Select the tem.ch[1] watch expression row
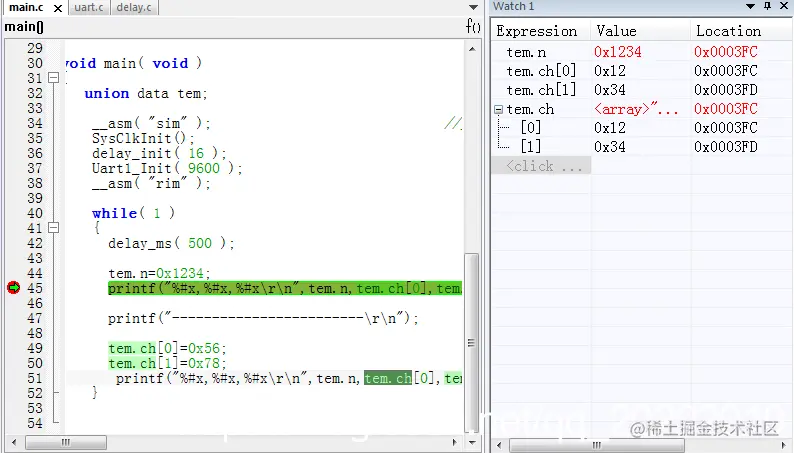The image size is (794, 453). pyautogui.click(x=541, y=90)
